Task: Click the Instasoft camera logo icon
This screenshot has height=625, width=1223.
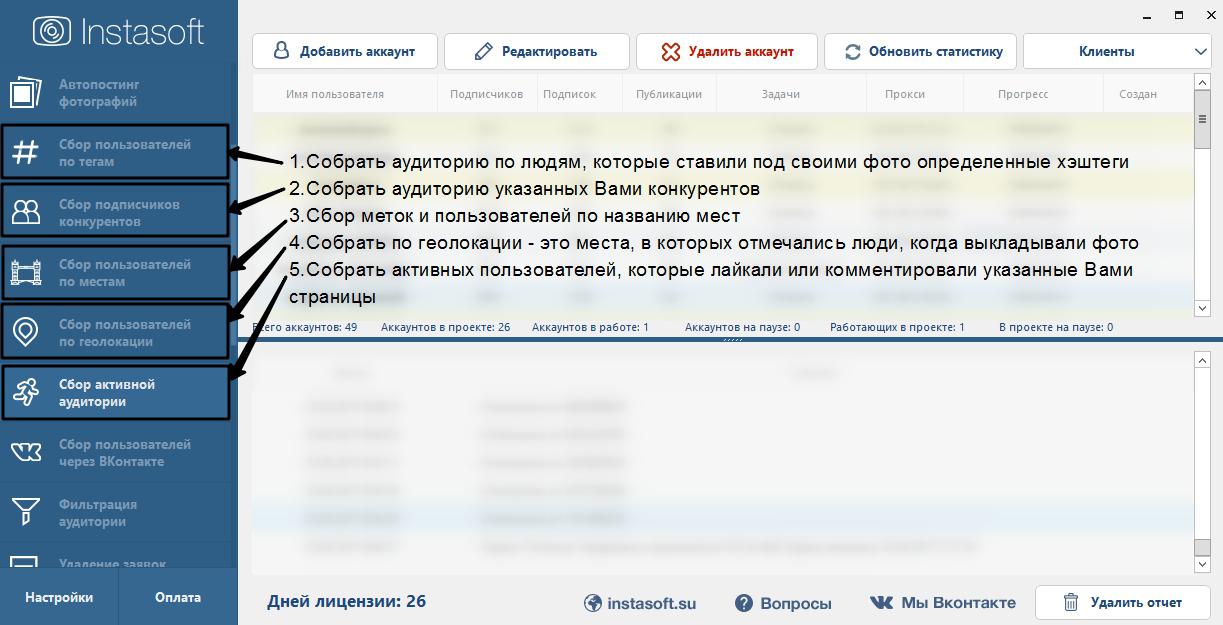Action: pyautogui.click(x=50, y=30)
